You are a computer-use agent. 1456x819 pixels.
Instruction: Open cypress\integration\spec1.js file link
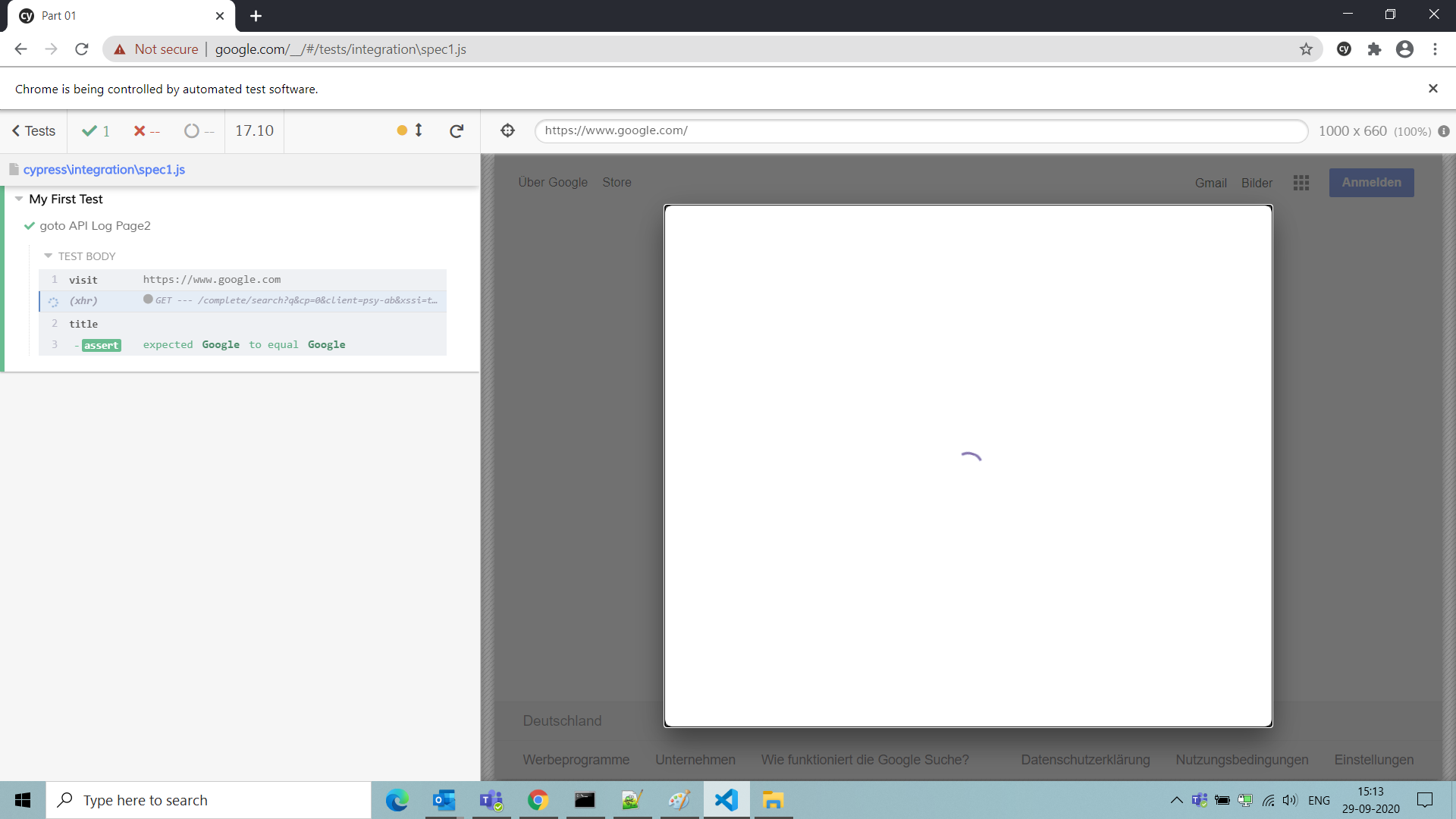104,170
